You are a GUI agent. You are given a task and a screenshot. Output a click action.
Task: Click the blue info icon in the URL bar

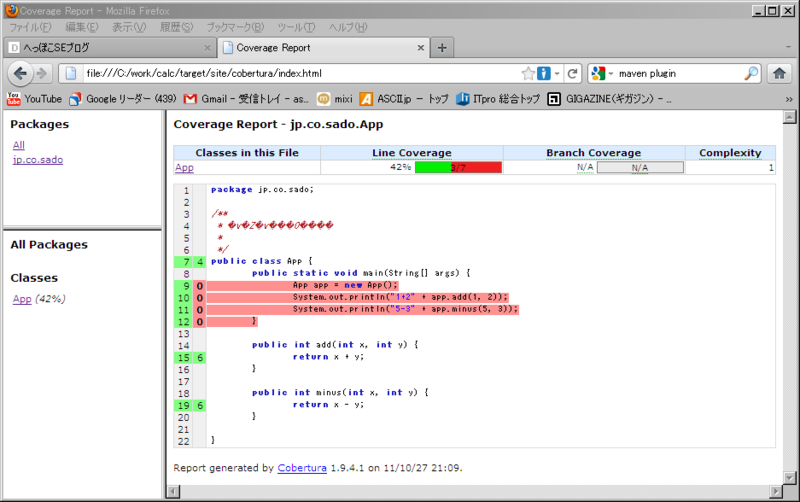tap(544, 73)
